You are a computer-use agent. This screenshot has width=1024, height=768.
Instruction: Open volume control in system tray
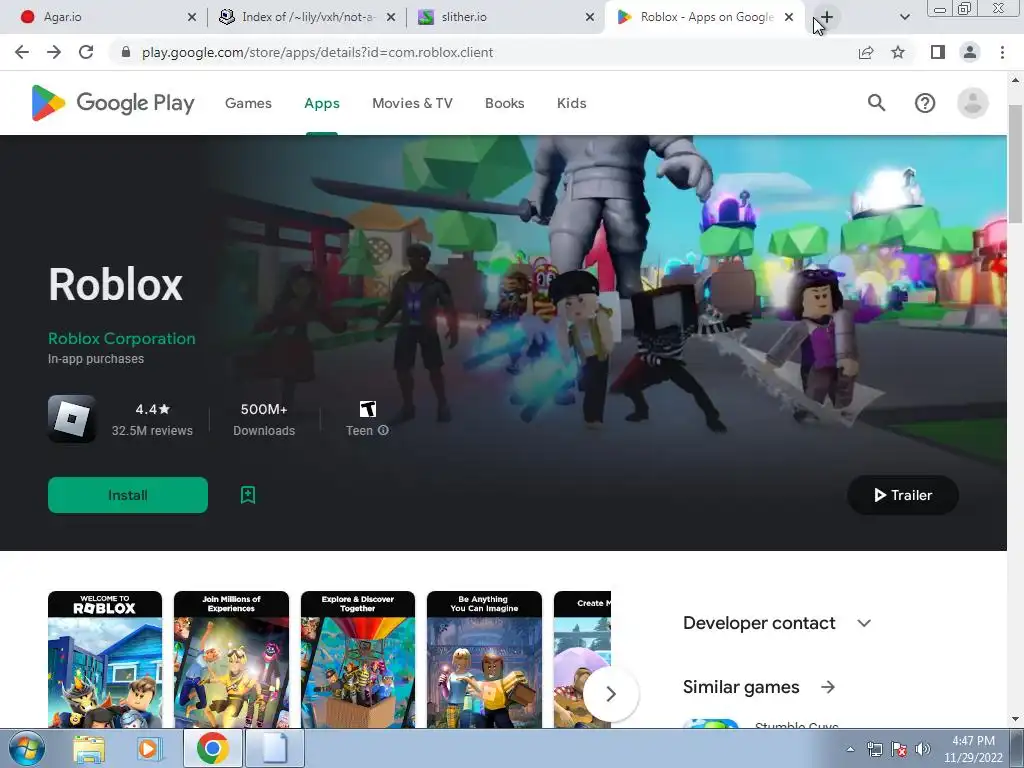tap(923, 749)
